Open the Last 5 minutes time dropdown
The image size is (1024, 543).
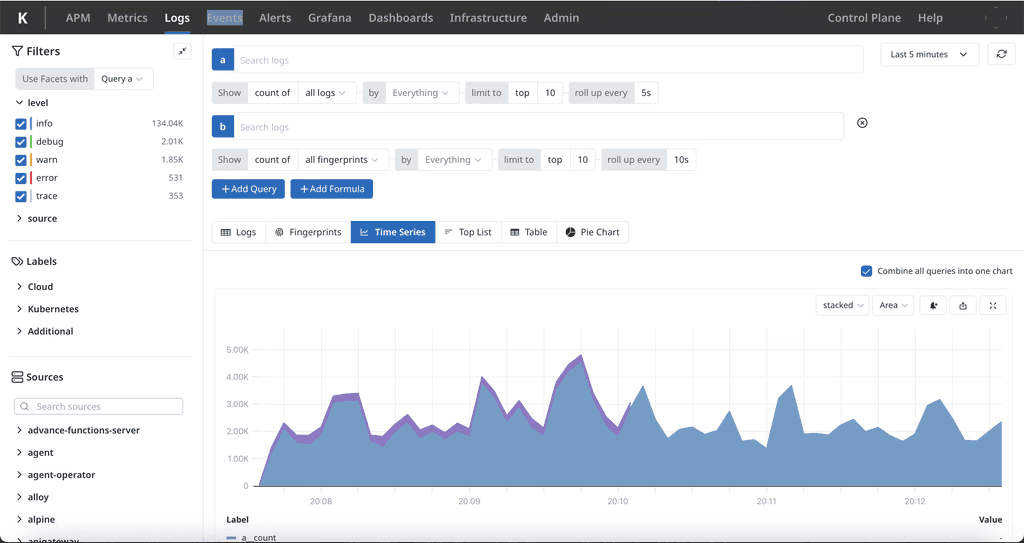coord(929,54)
